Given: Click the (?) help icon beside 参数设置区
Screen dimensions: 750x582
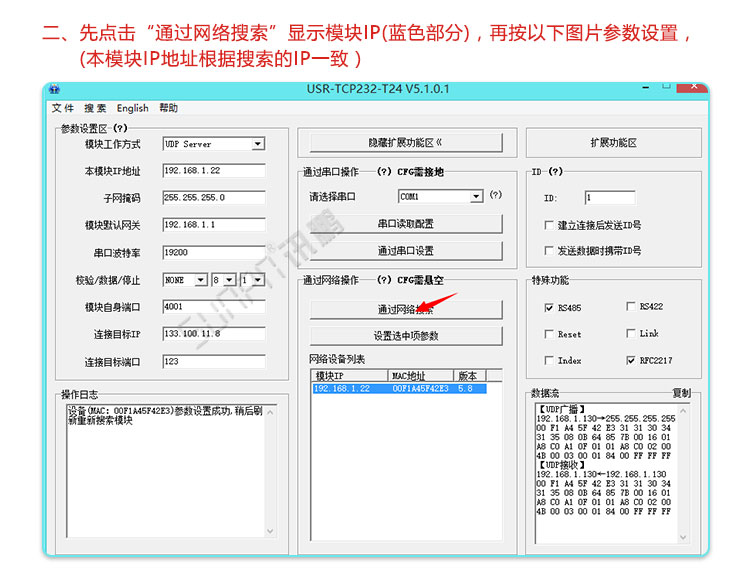Looking at the screenshot, I should click(x=120, y=128).
